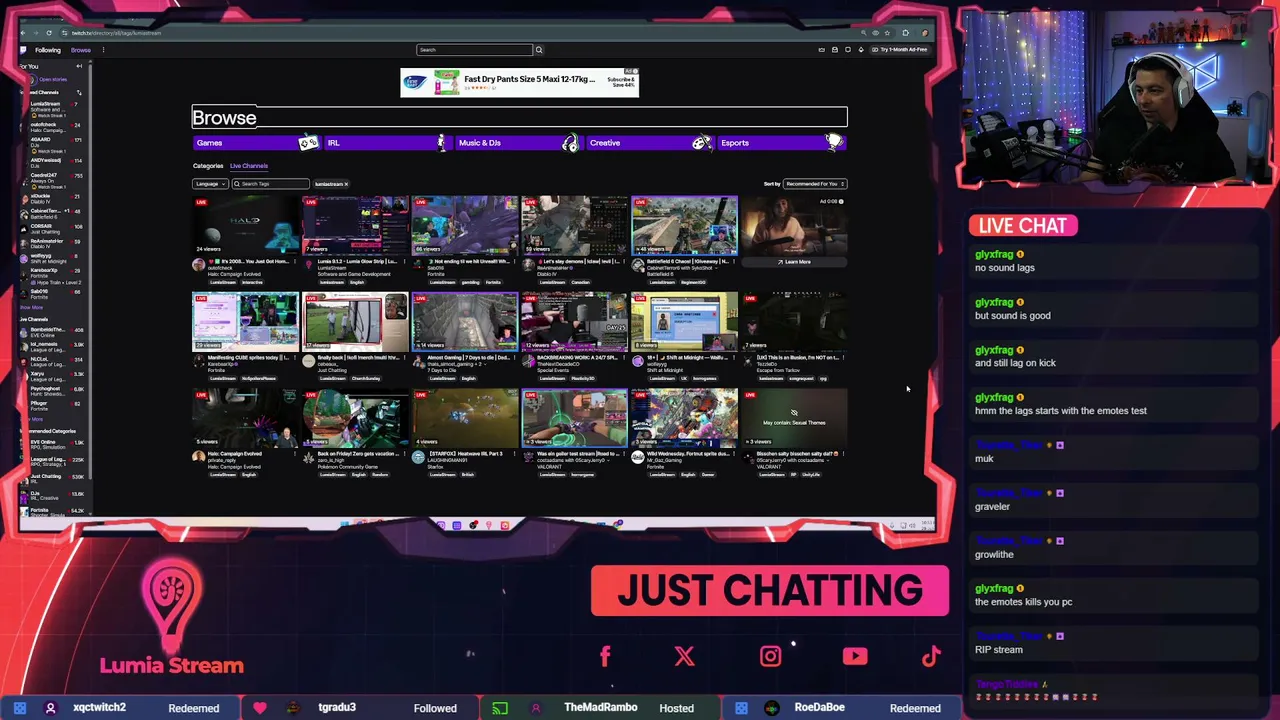Screen dimensions: 1280x720
Task: Open the Software and Game Development category link
Action: pos(354,275)
